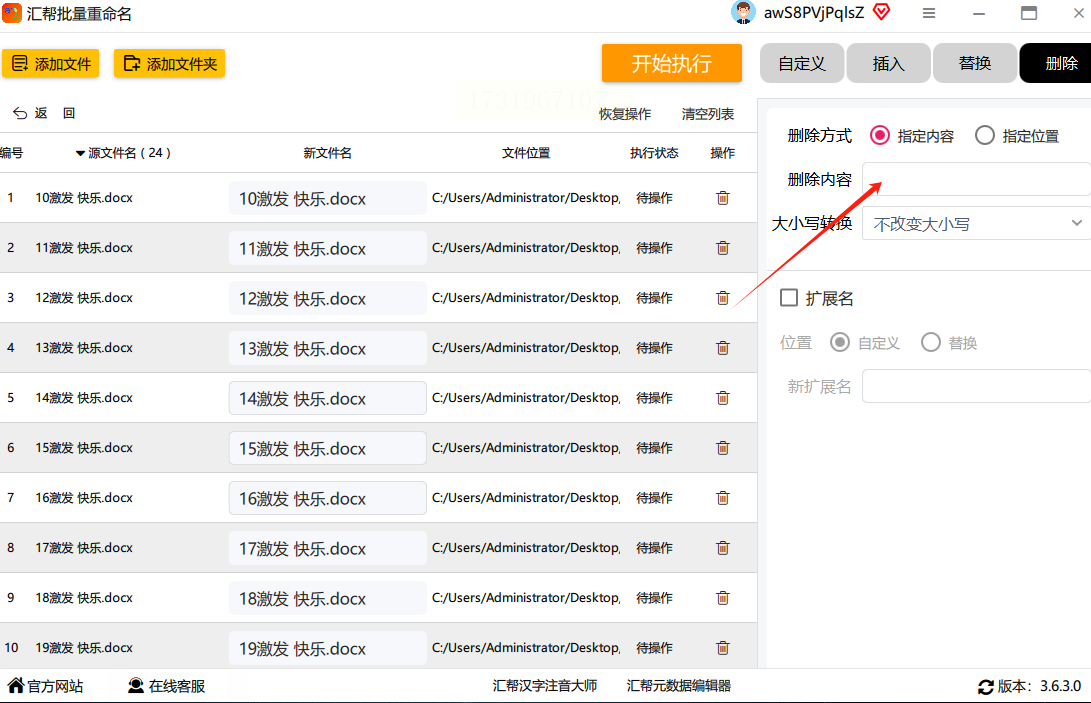Click the 返回 back arrow icon
This screenshot has width=1091, height=703.
tap(20, 113)
